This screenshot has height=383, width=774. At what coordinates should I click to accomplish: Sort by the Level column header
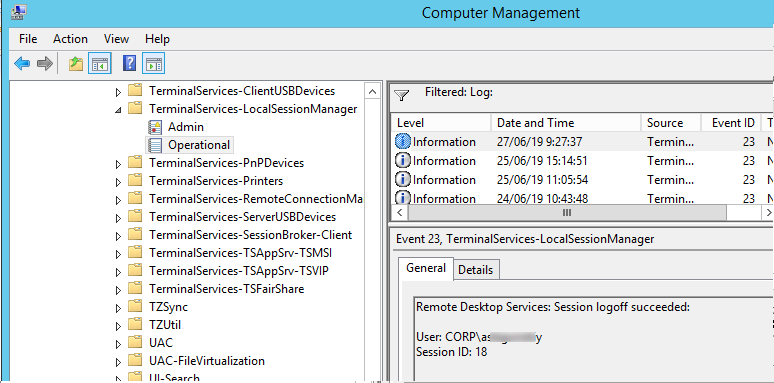pos(442,123)
